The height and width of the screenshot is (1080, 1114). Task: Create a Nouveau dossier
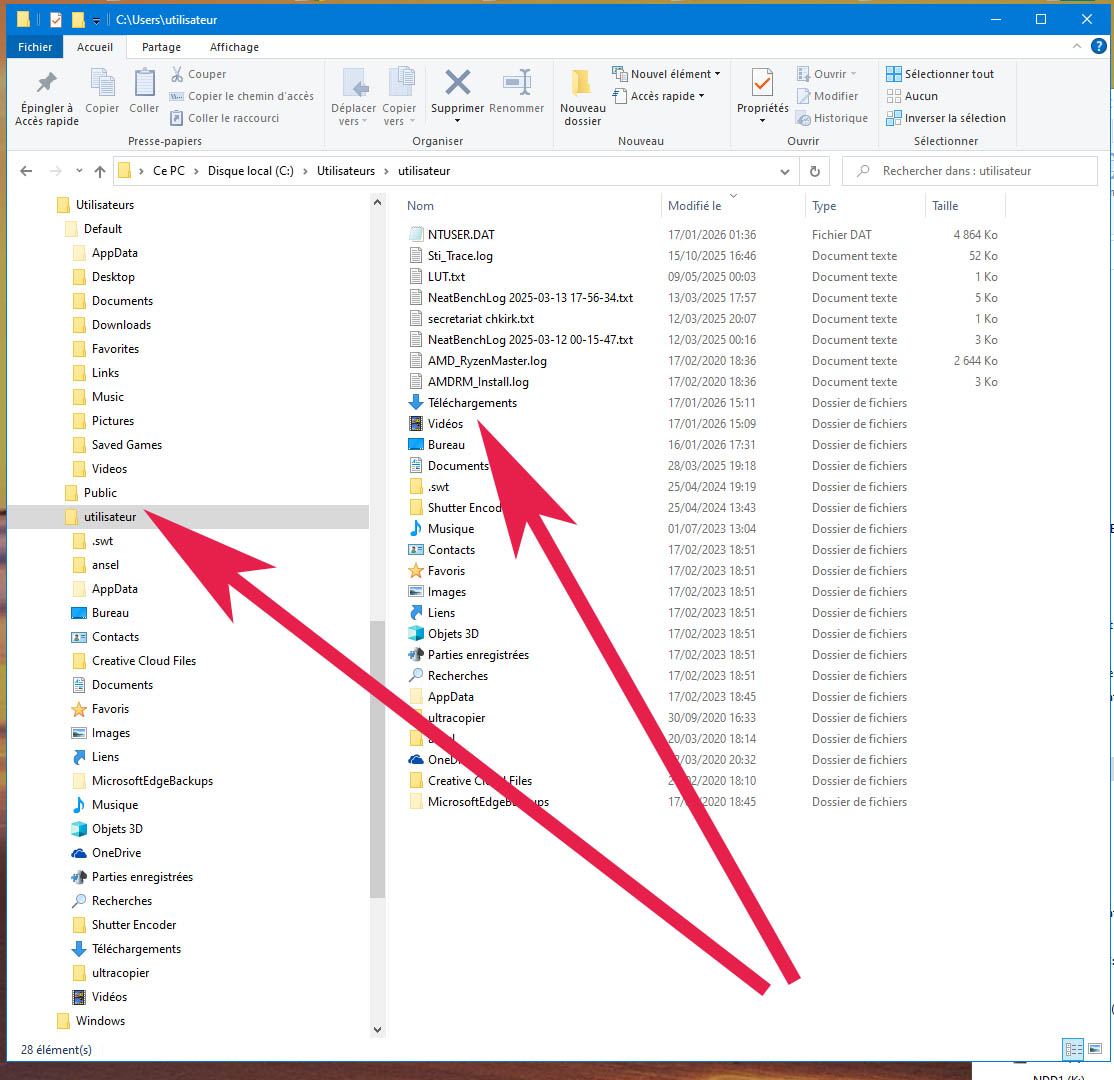tap(583, 98)
